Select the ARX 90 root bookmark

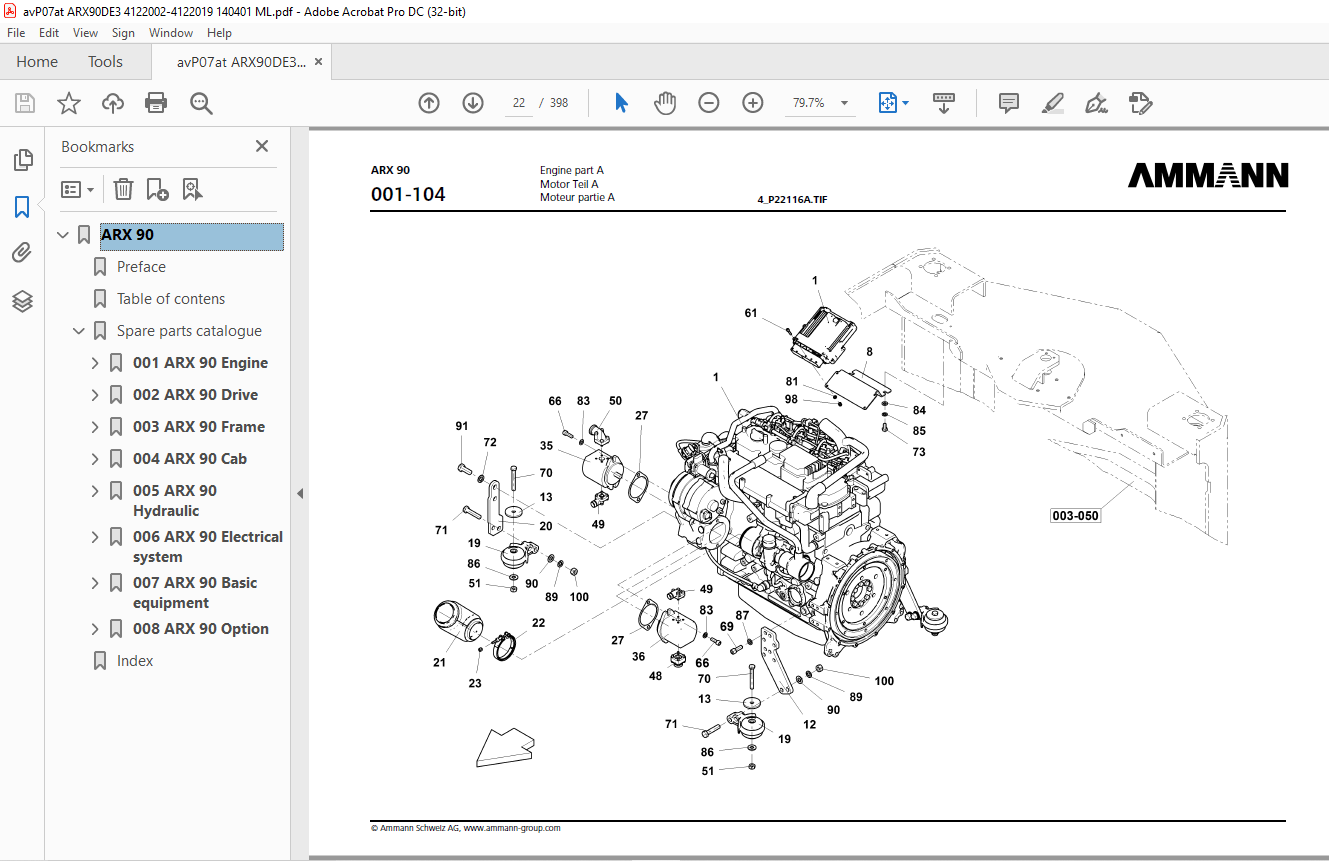click(x=192, y=236)
